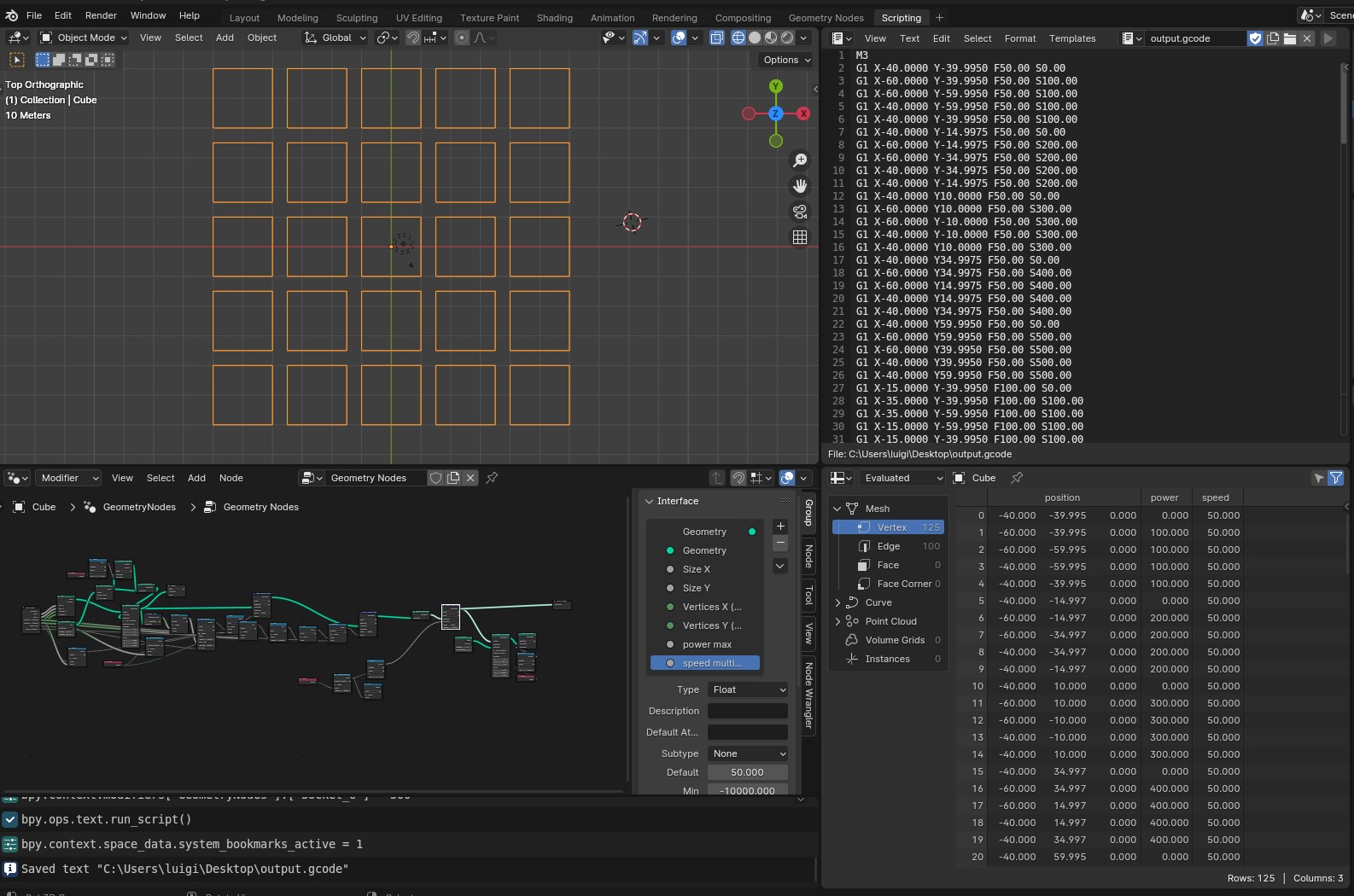Click the pan view hand icon
The height and width of the screenshot is (896, 1354).
tap(800, 186)
